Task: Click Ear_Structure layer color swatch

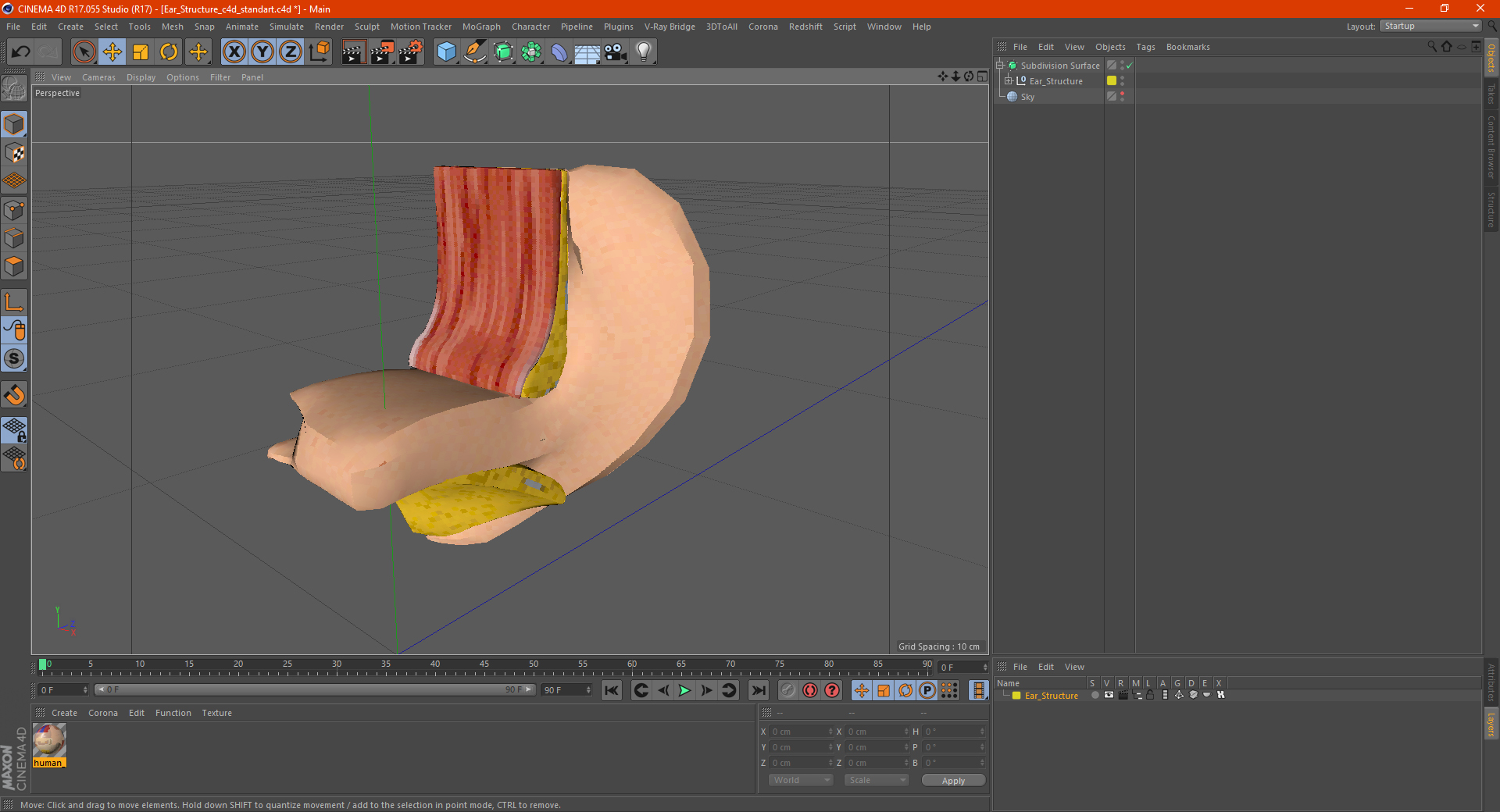Action: (1016, 696)
